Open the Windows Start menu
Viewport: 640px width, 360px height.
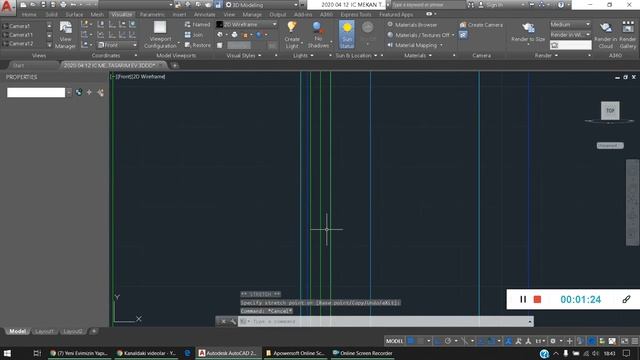(x=7, y=353)
